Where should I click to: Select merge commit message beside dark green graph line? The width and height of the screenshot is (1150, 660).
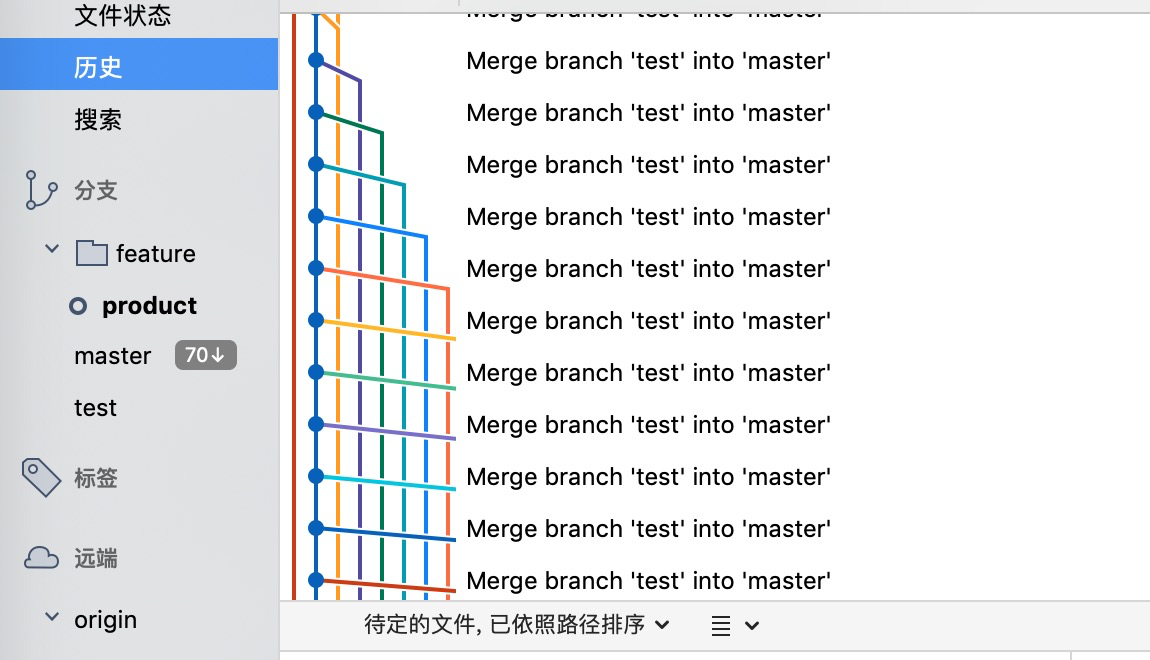tap(648, 113)
